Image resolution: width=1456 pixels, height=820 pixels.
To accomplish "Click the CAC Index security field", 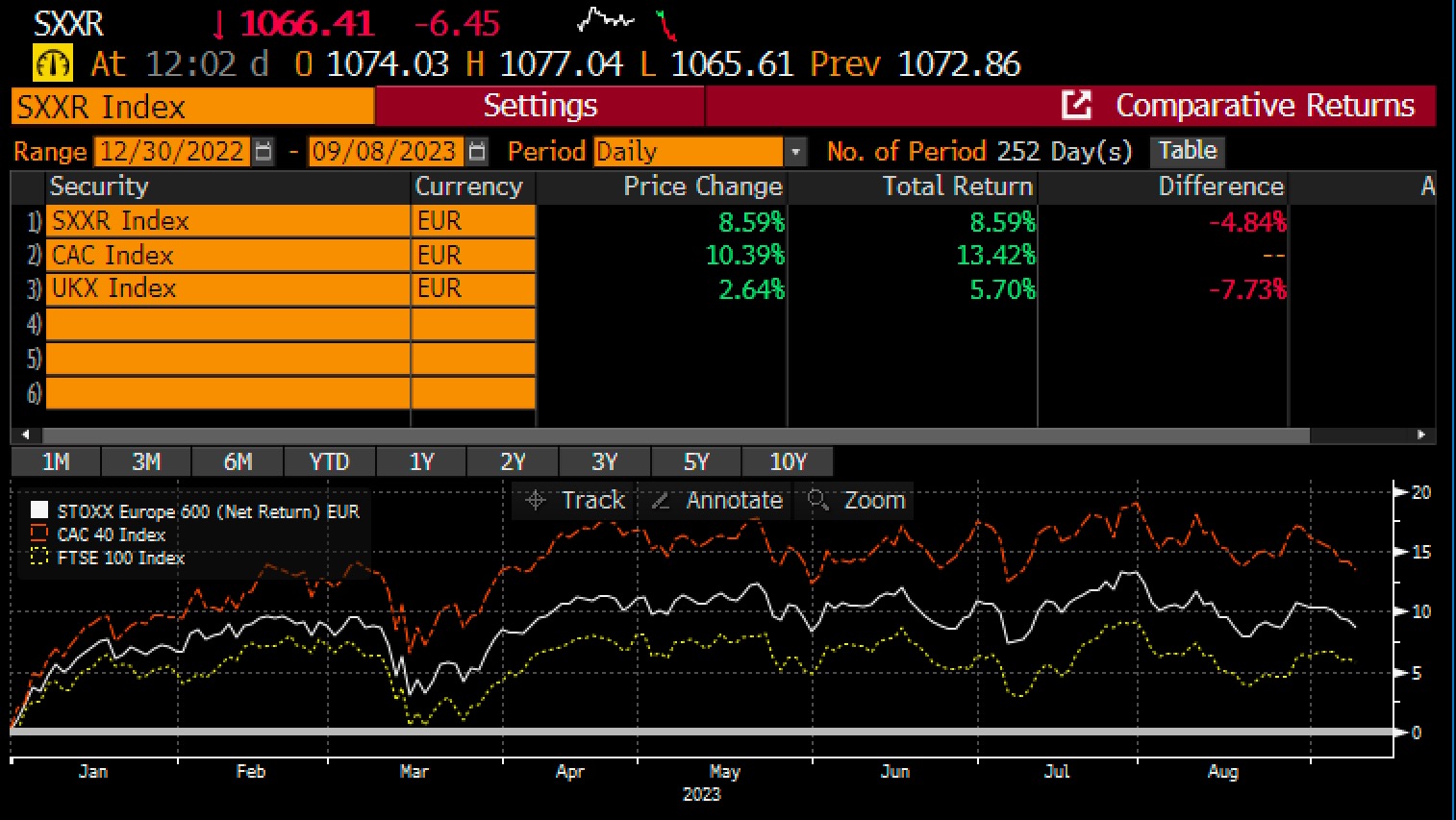I will point(228,255).
